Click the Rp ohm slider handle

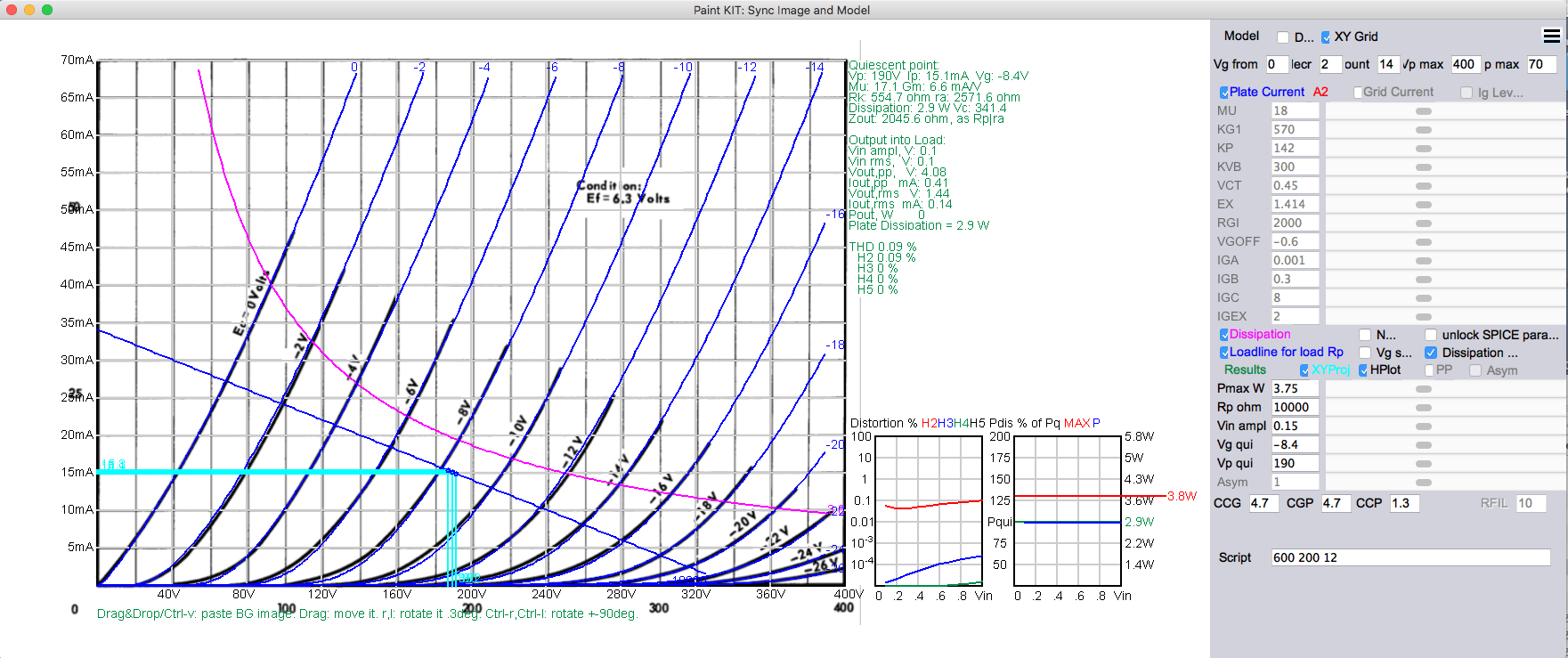(x=1424, y=408)
